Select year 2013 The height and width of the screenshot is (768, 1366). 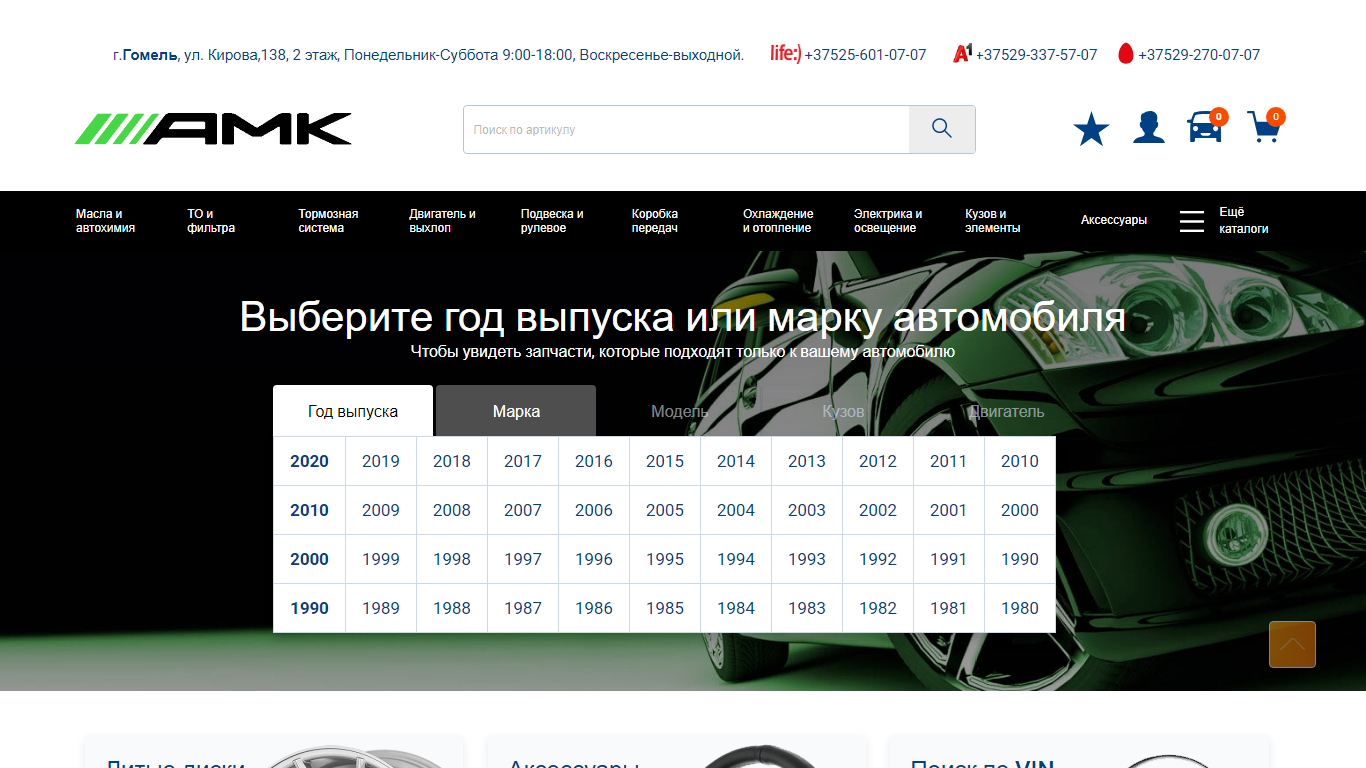click(x=806, y=461)
